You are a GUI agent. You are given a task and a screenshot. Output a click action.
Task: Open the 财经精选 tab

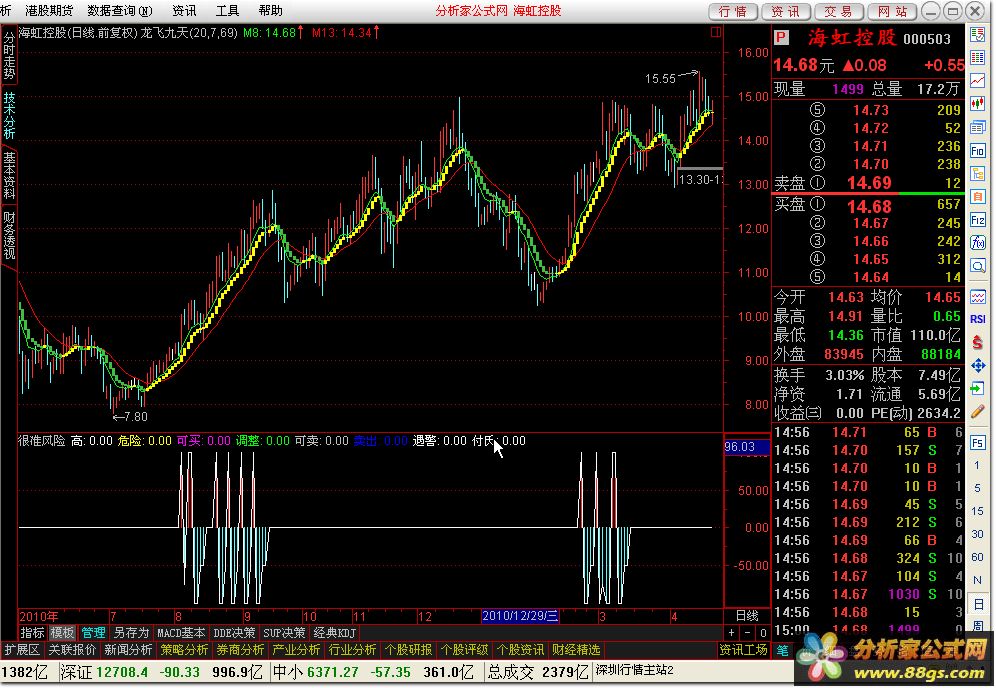576,650
